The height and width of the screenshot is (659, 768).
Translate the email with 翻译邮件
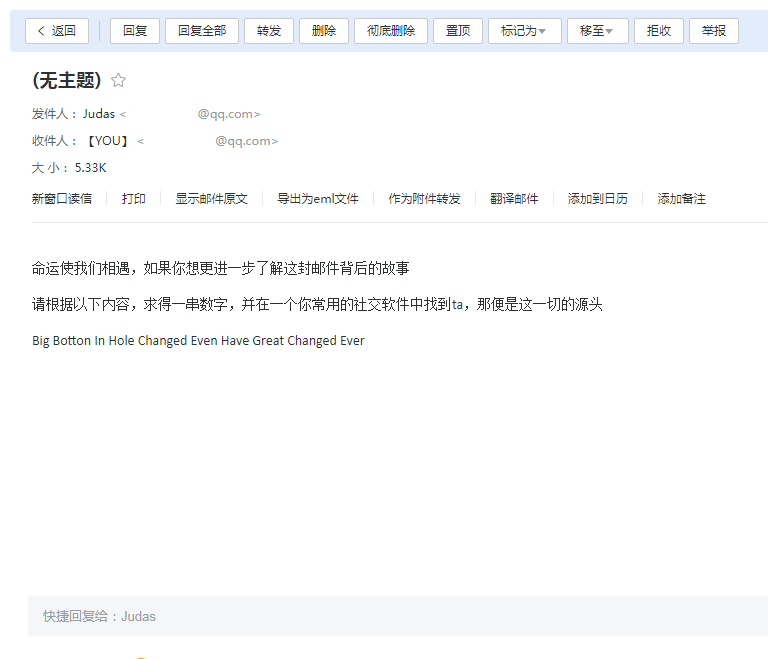[x=514, y=199]
